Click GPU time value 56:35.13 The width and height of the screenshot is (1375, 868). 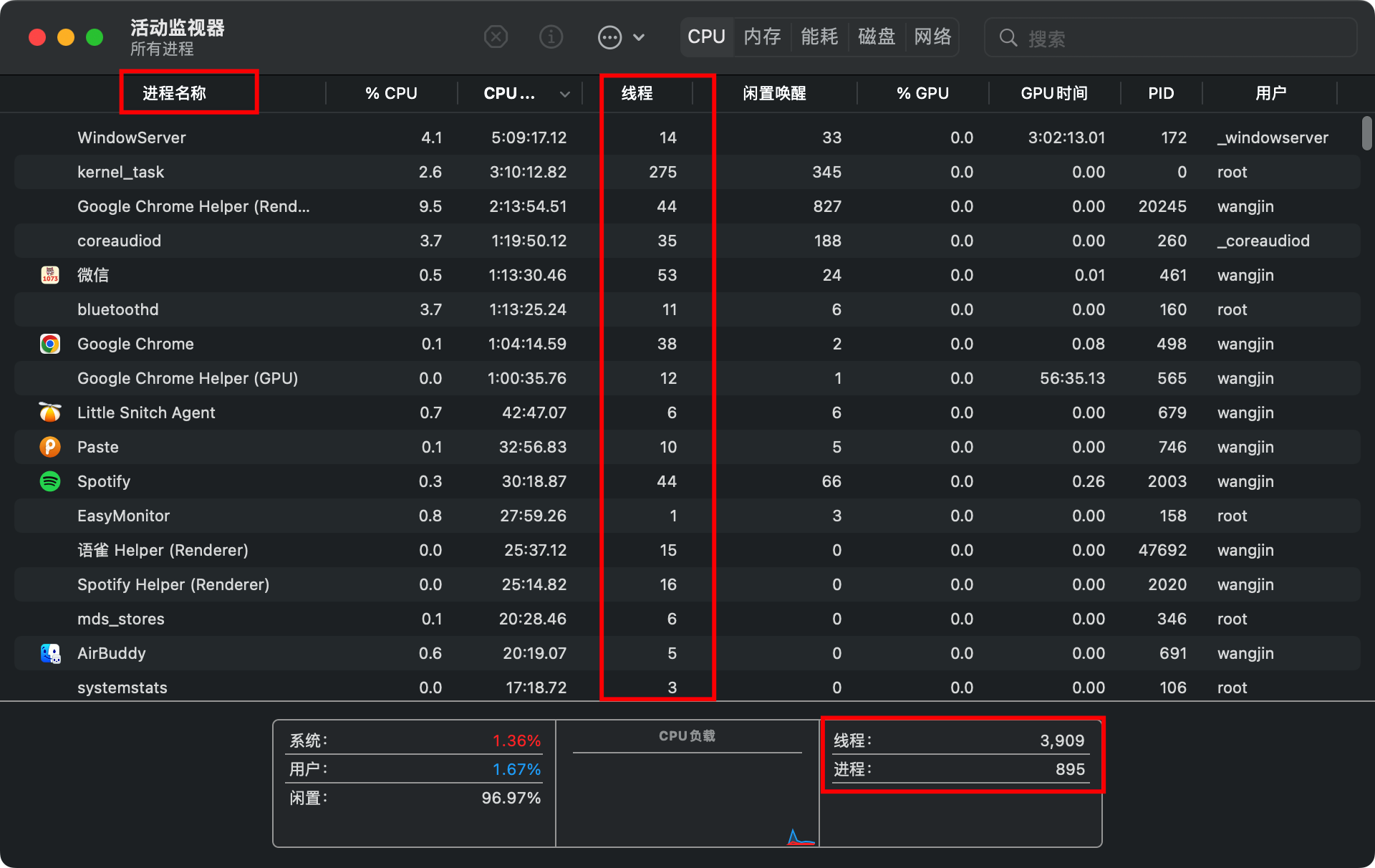[x=1073, y=378]
